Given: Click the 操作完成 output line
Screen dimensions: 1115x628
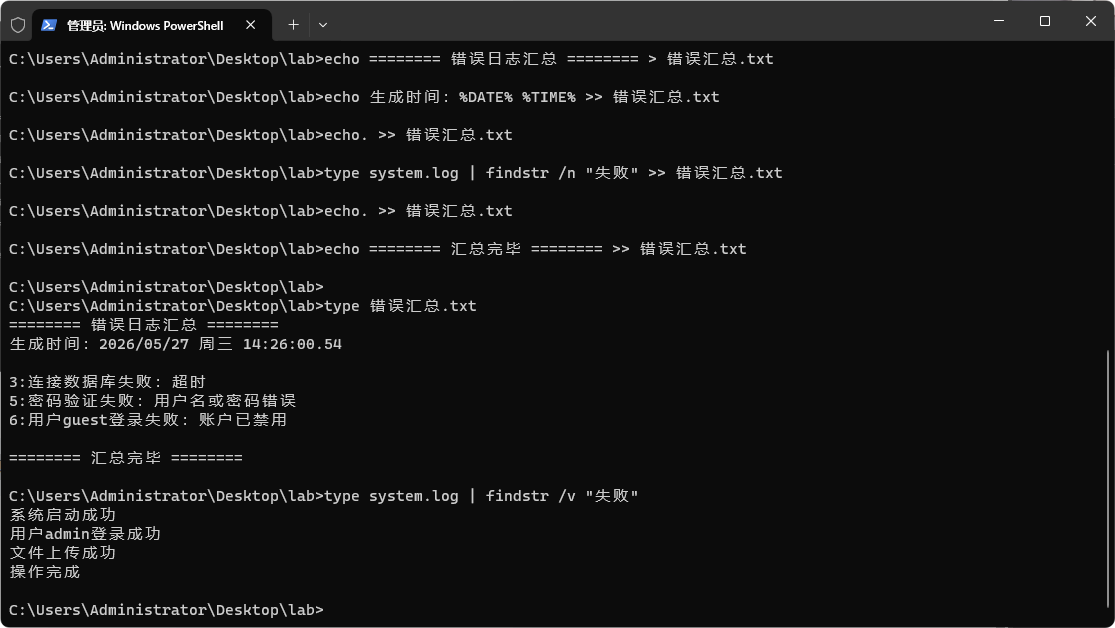Looking at the screenshot, I should [45, 572].
